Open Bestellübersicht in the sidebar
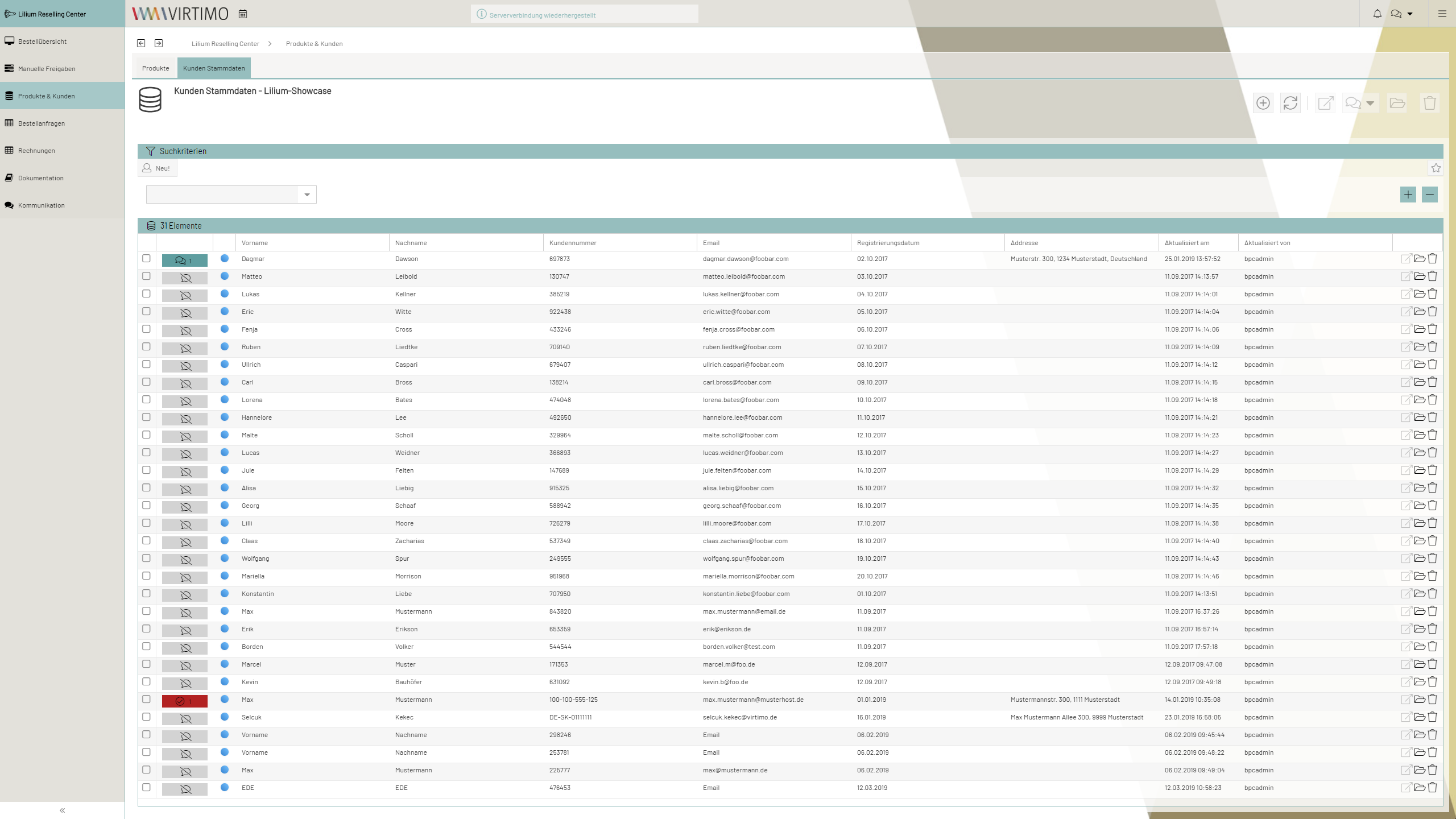The width and height of the screenshot is (1456, 819). pyautogui.click(x=63, y=41)
